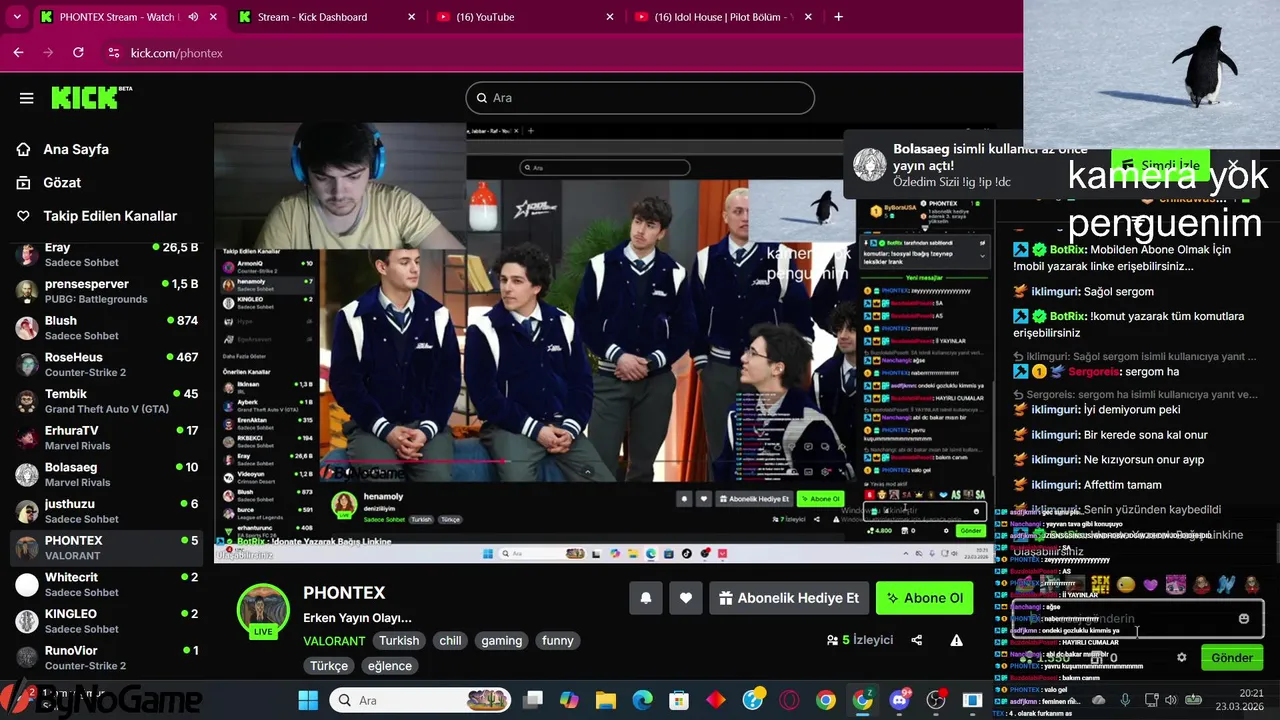Viewport: 1280px width, 720px height.
Task: Select the chill tag
Action: tap(451, 640)
